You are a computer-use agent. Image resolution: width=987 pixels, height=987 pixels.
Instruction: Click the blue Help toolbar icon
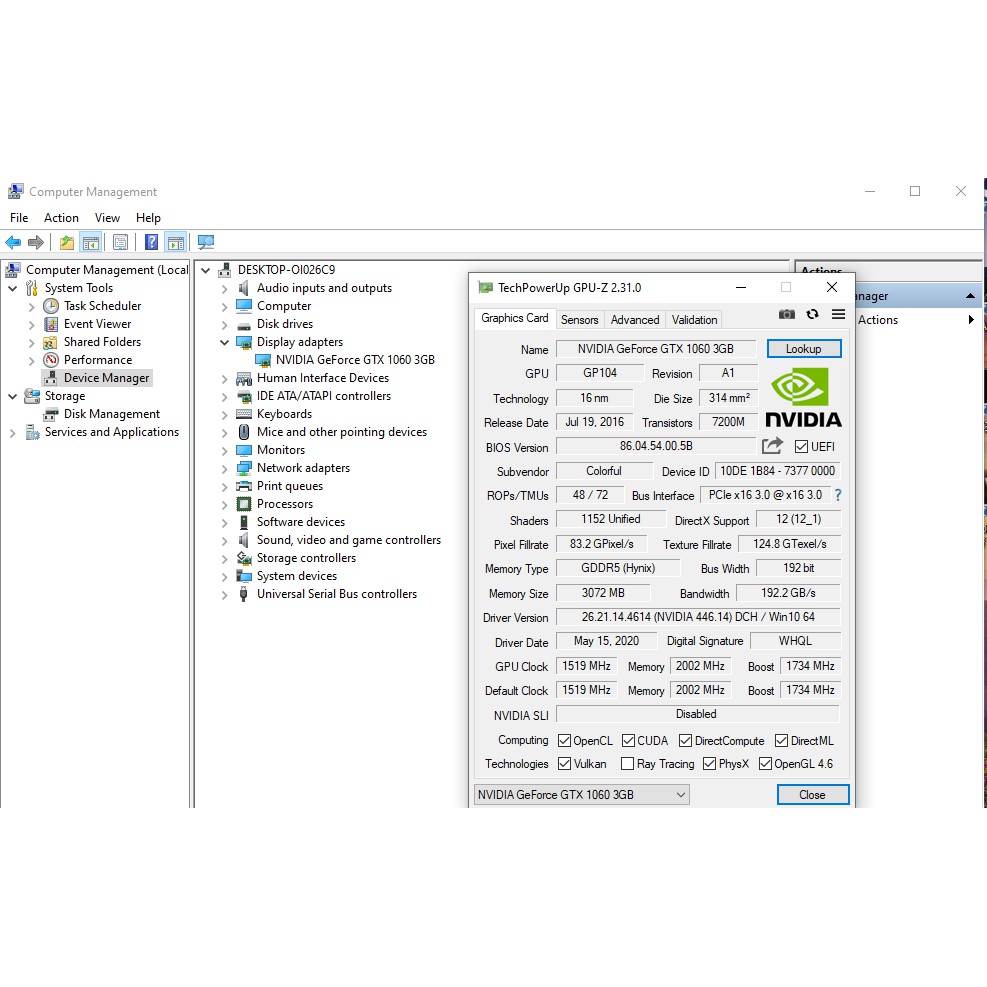[151, 242]
